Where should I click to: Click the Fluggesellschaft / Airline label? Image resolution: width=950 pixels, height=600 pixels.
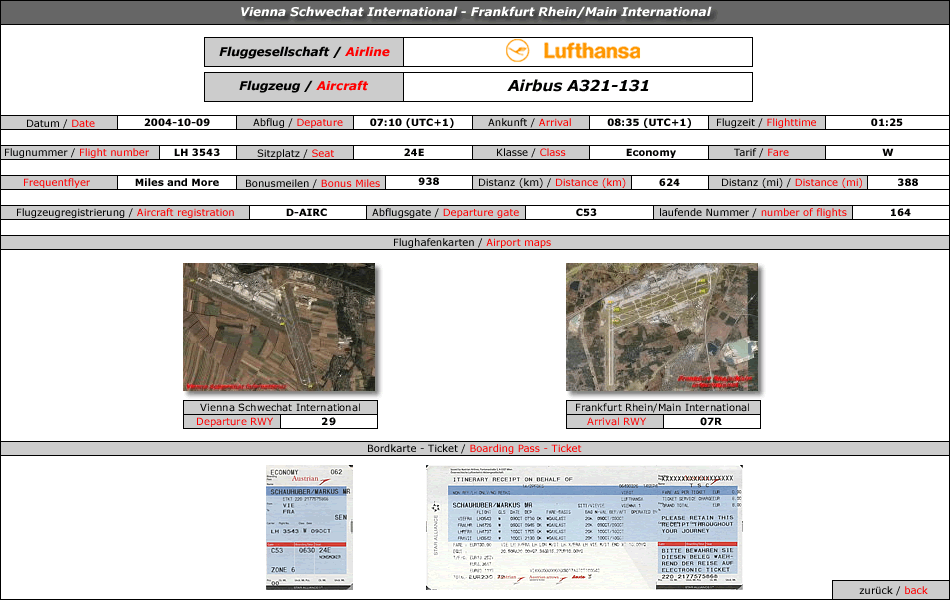click(304, 52)
